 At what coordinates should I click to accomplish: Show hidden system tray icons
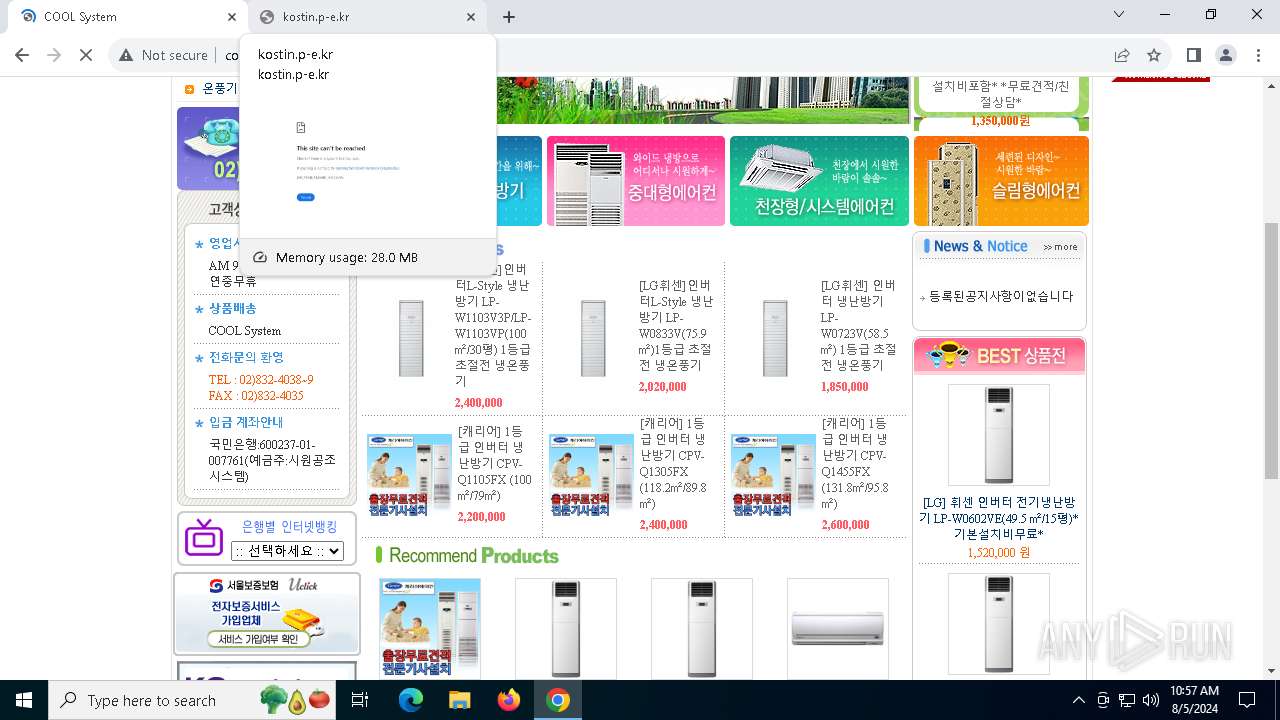(x=1078, y=700)
